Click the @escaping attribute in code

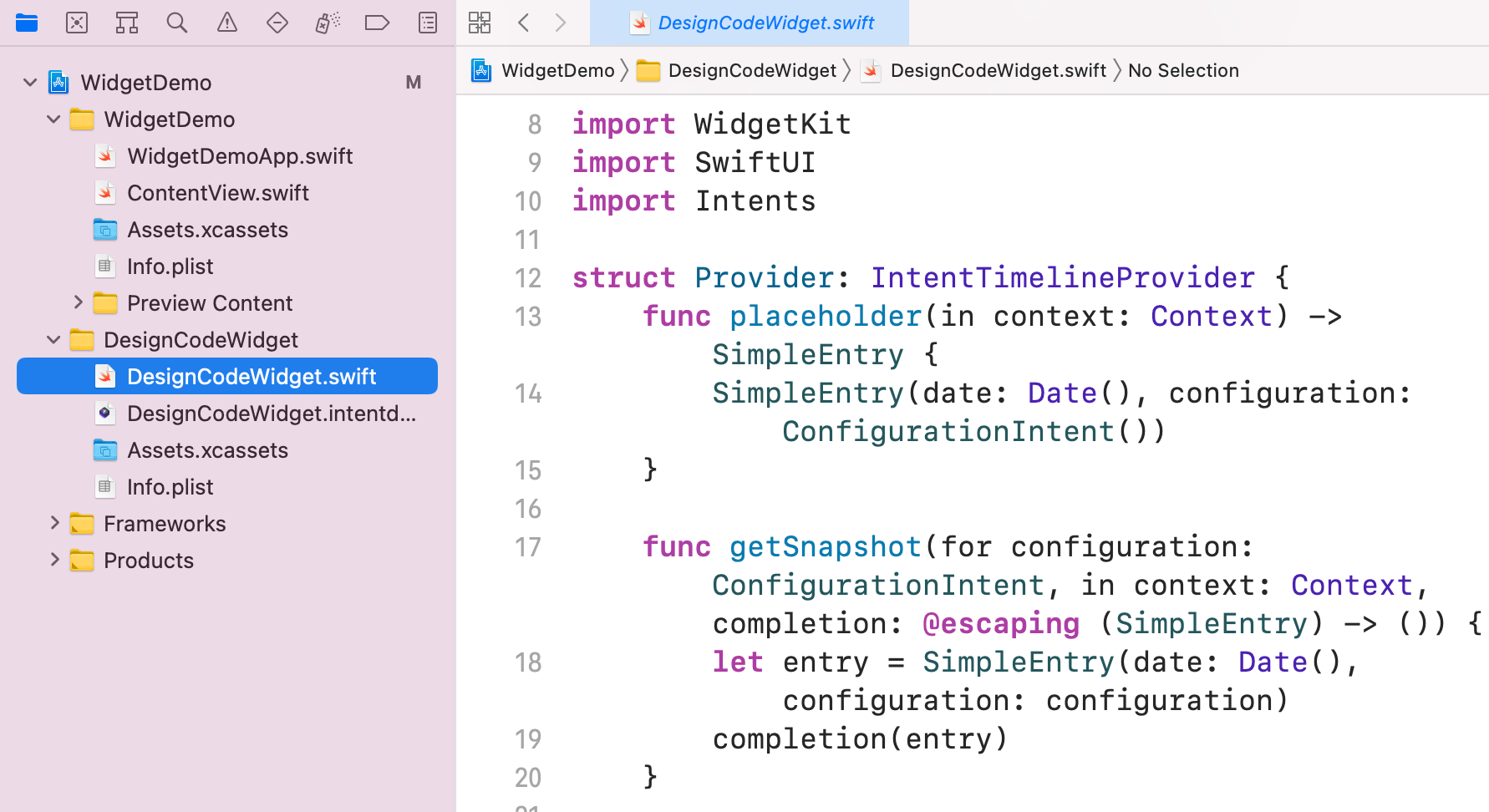[x=1001, y=624]
